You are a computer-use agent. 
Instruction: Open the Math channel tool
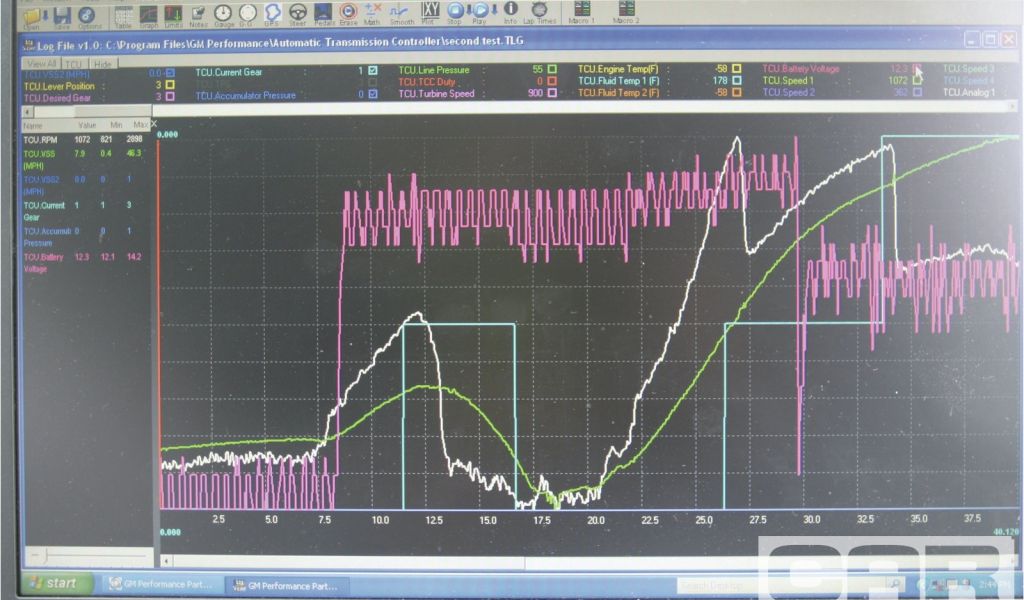click(x=372, y=13)
